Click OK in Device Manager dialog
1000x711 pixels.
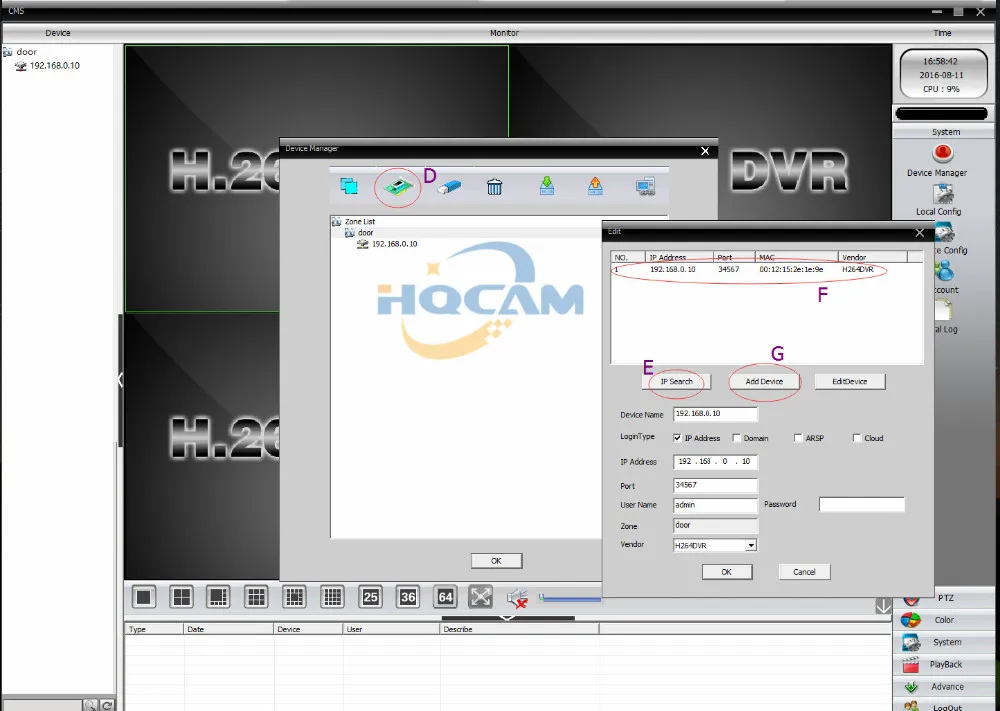click(496, 561)
